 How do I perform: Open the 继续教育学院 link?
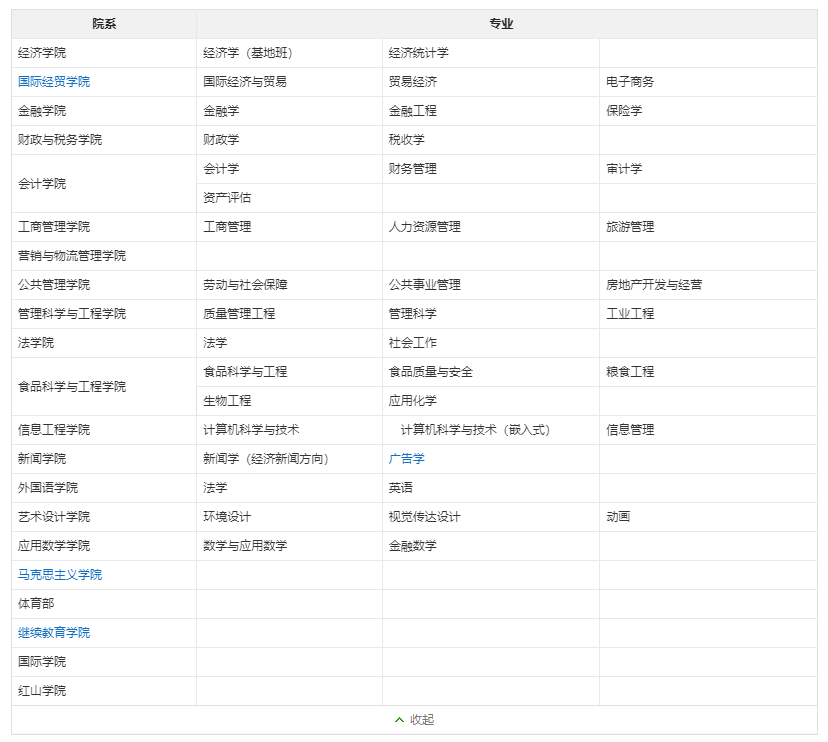54,633
